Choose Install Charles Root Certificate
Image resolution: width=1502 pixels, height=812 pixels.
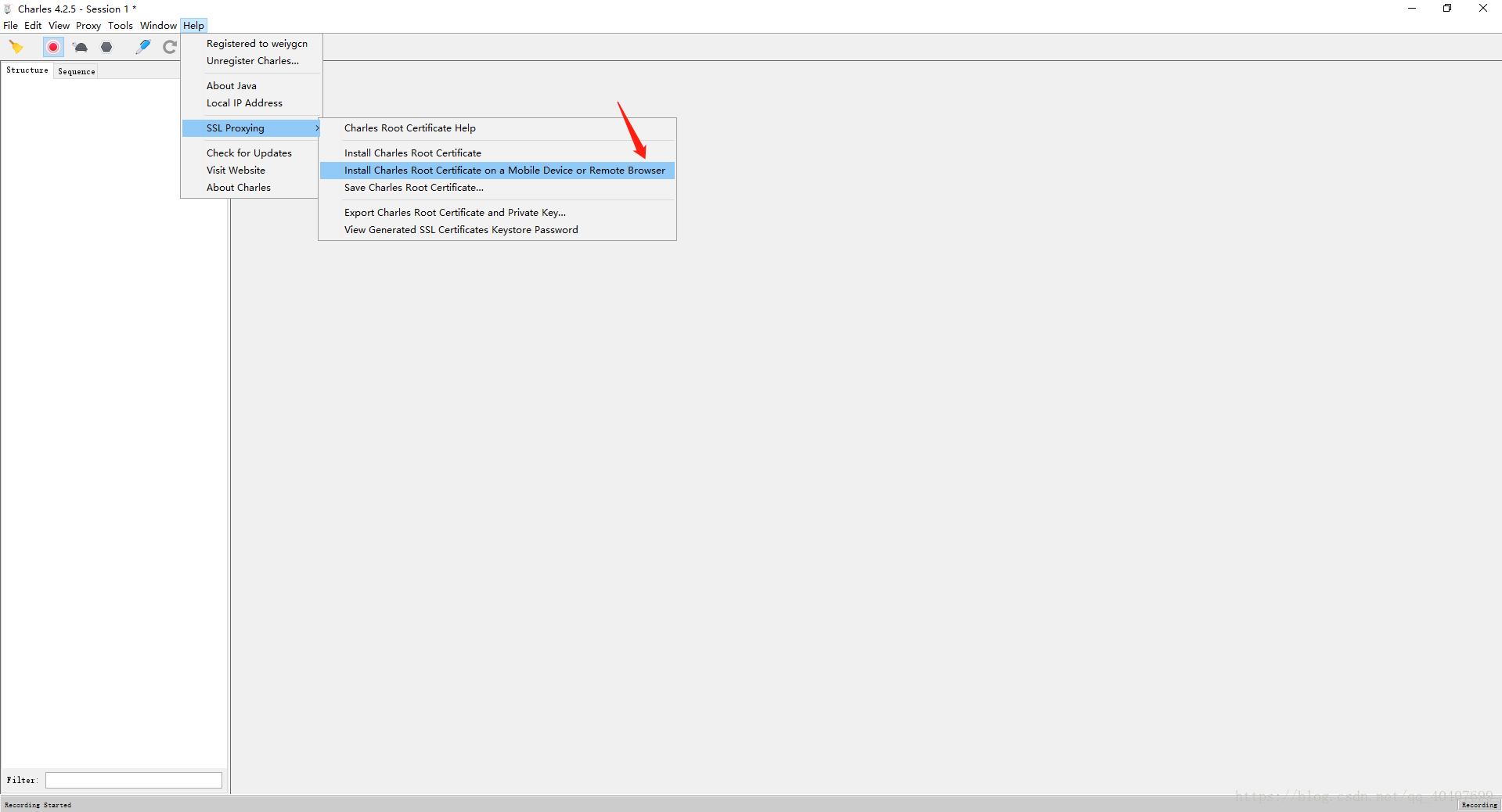coord(497,153)
